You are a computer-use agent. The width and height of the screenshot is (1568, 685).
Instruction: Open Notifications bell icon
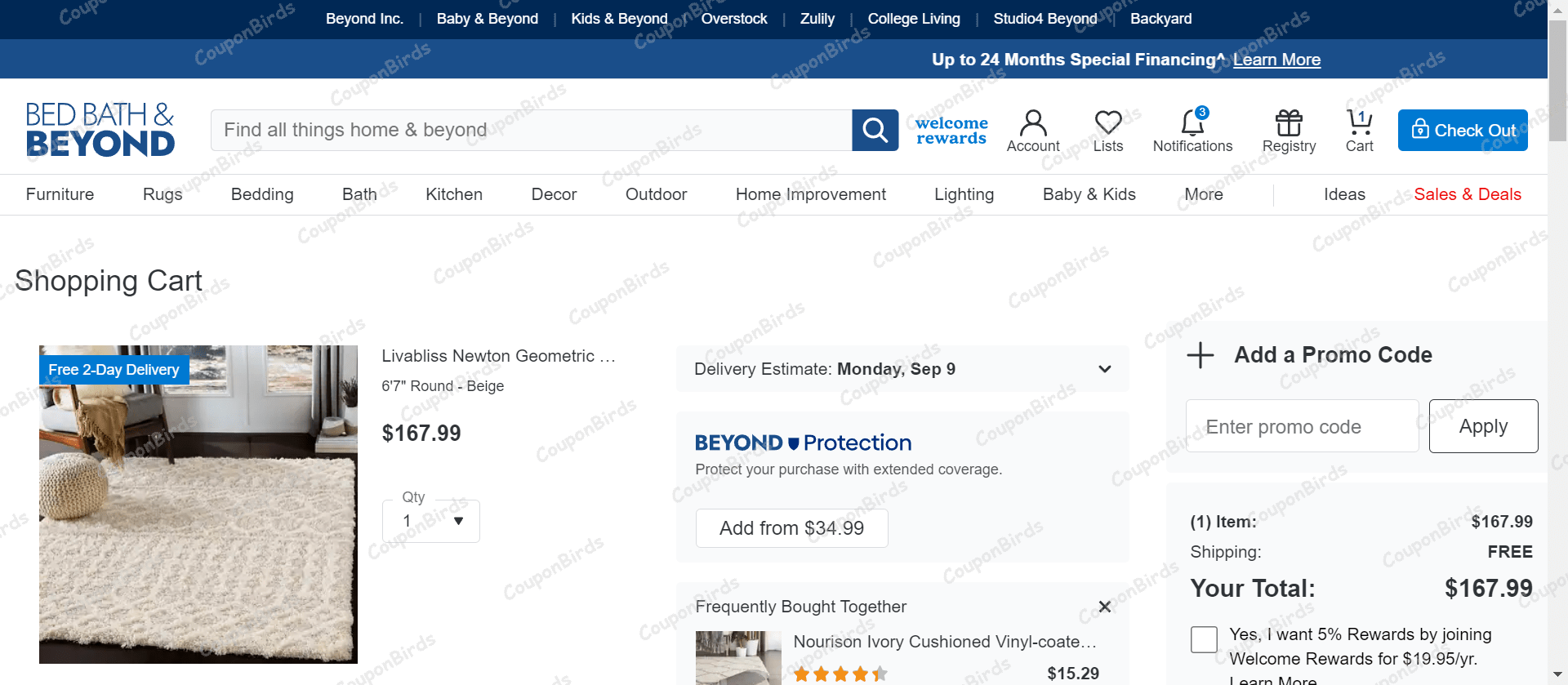coord(1192,131)
